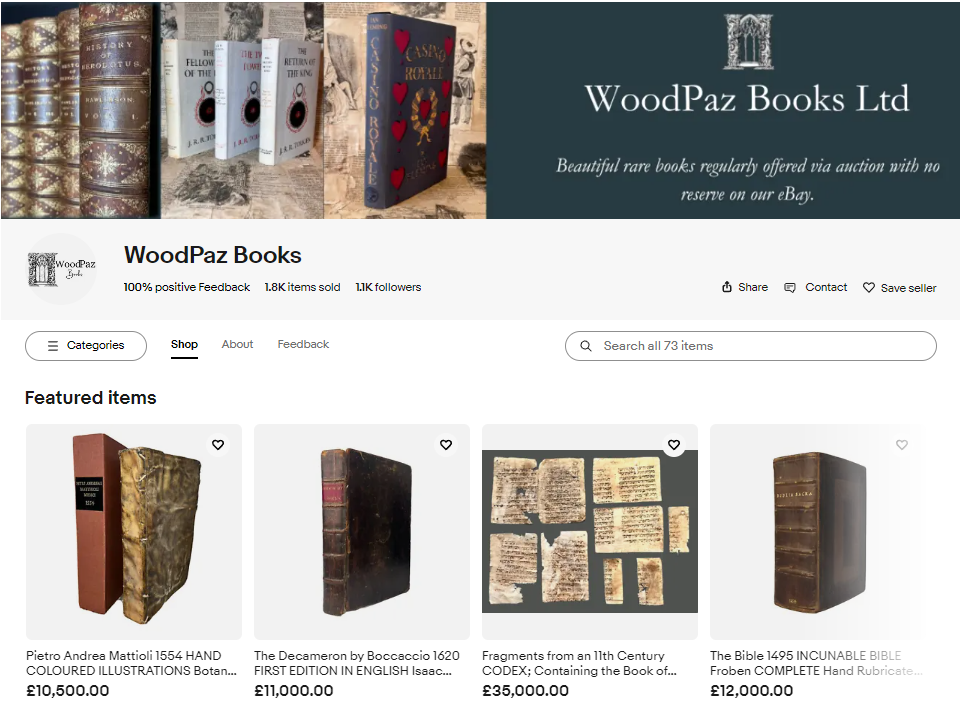This screenshot has height=727, width=960.
Task: Toggle watchlist heart on 11th Century Codex
Action: pyautogui.click(x=673, y=445)
